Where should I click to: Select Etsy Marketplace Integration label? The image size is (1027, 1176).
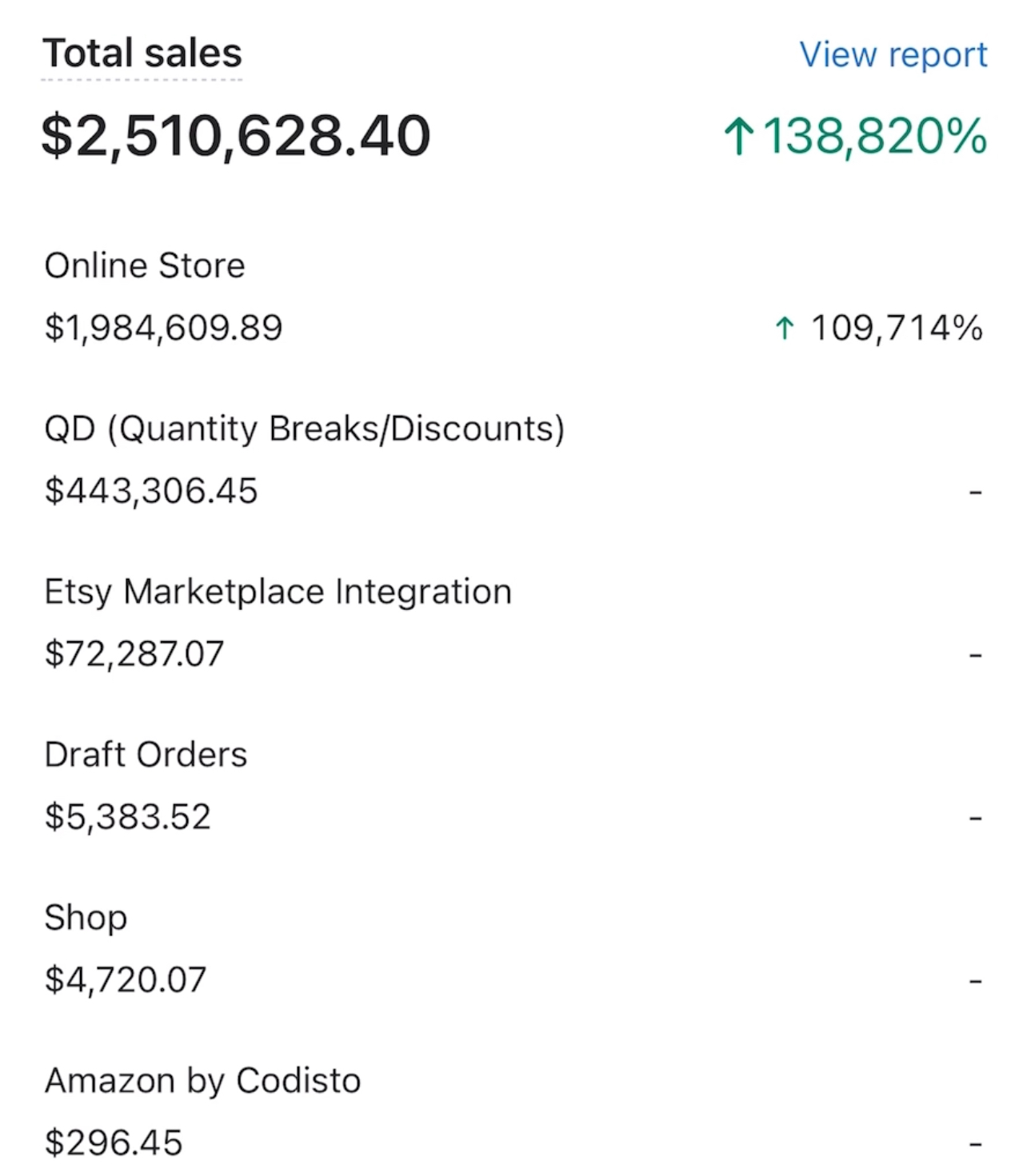278,592
